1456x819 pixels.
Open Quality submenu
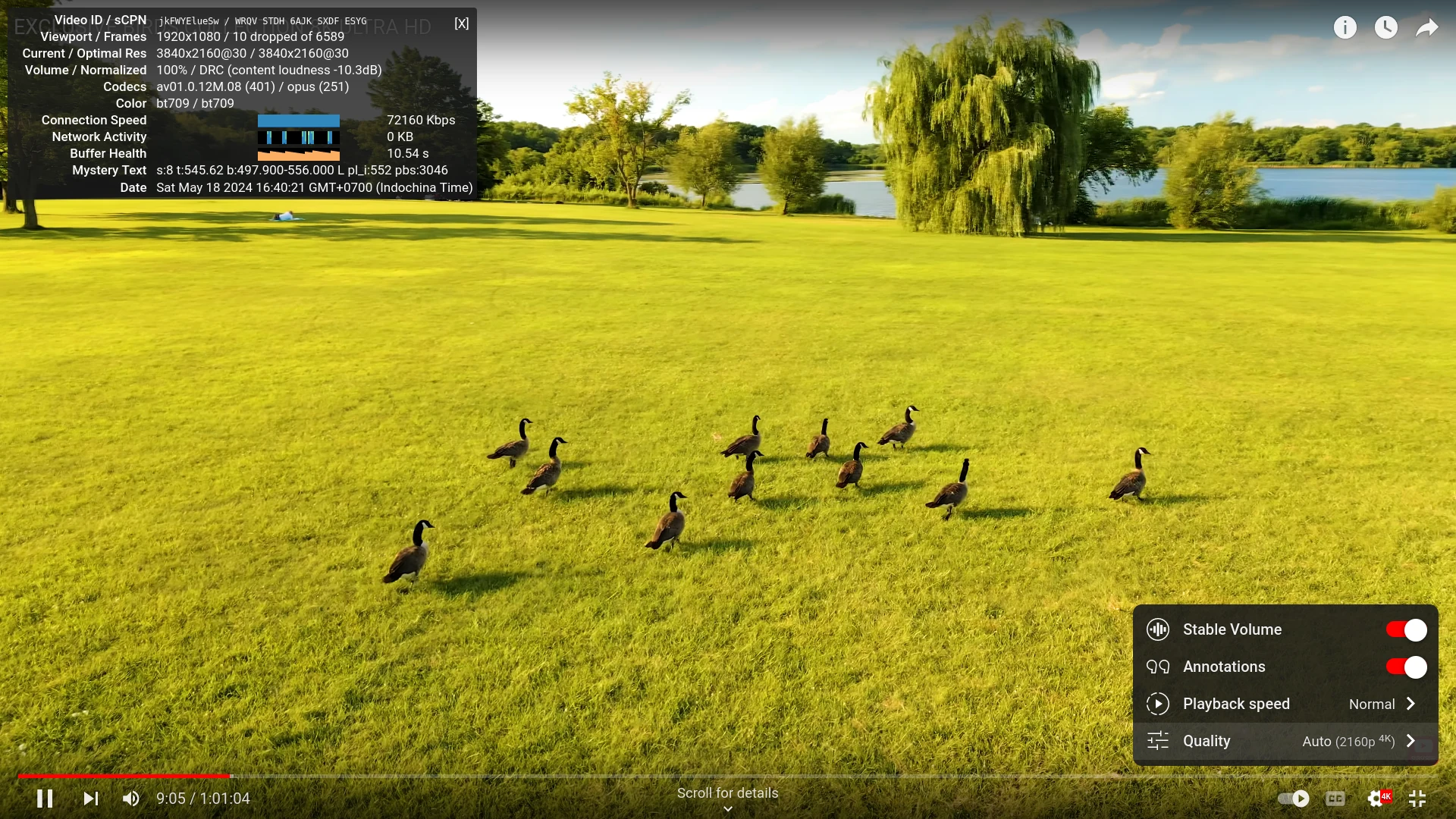coord(1285,741)
